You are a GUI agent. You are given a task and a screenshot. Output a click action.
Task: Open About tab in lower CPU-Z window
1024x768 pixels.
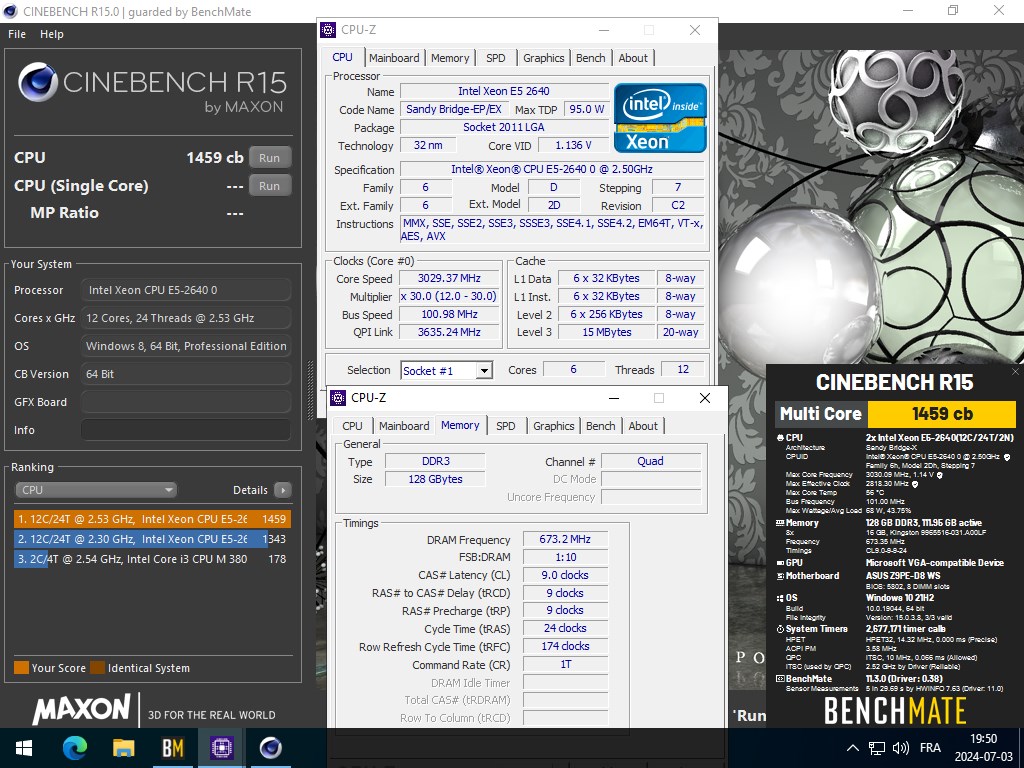pyautogui.click(x=643, y=426)
